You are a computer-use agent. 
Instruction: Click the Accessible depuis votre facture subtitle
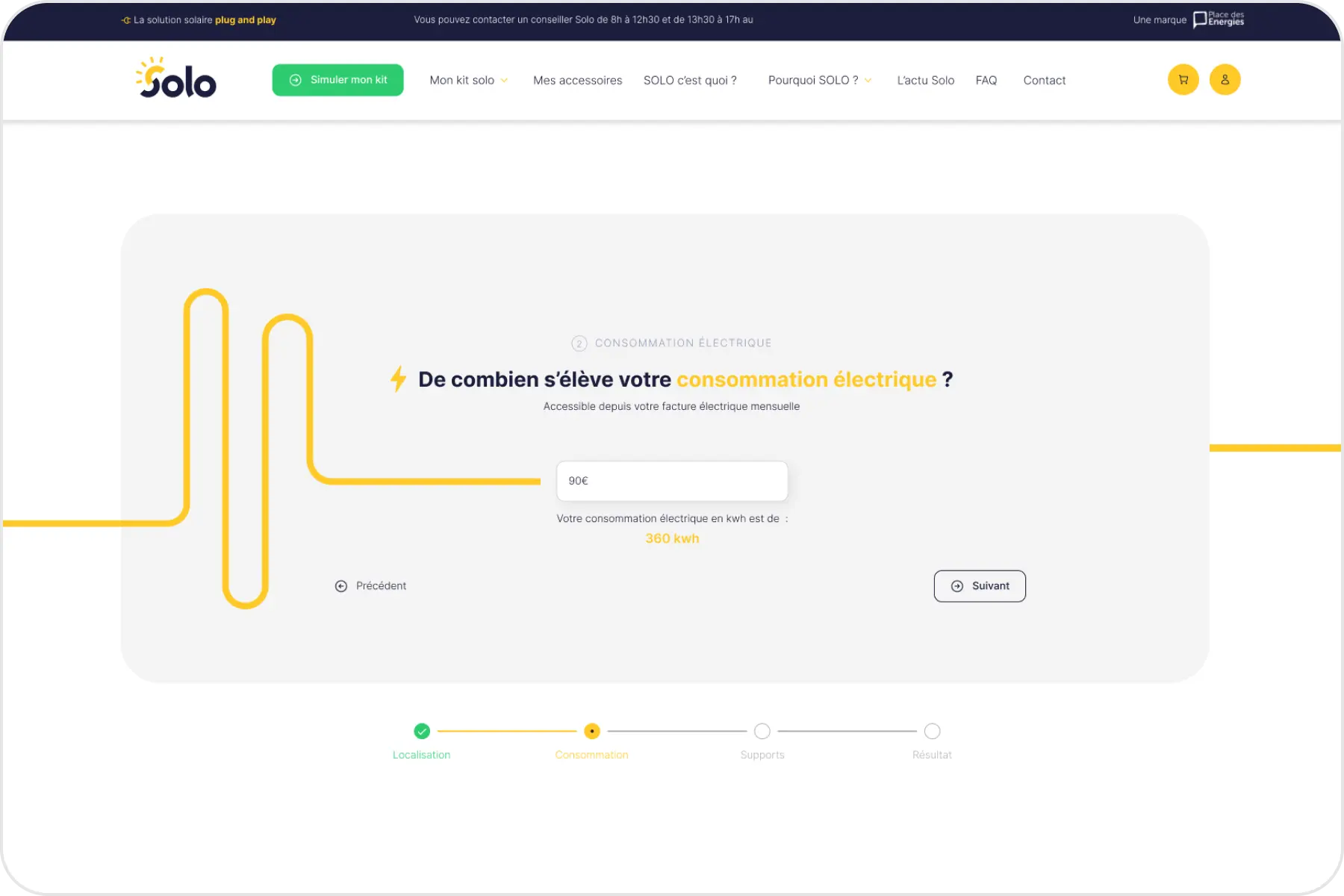pyautogui.click(x=671, y=406)
